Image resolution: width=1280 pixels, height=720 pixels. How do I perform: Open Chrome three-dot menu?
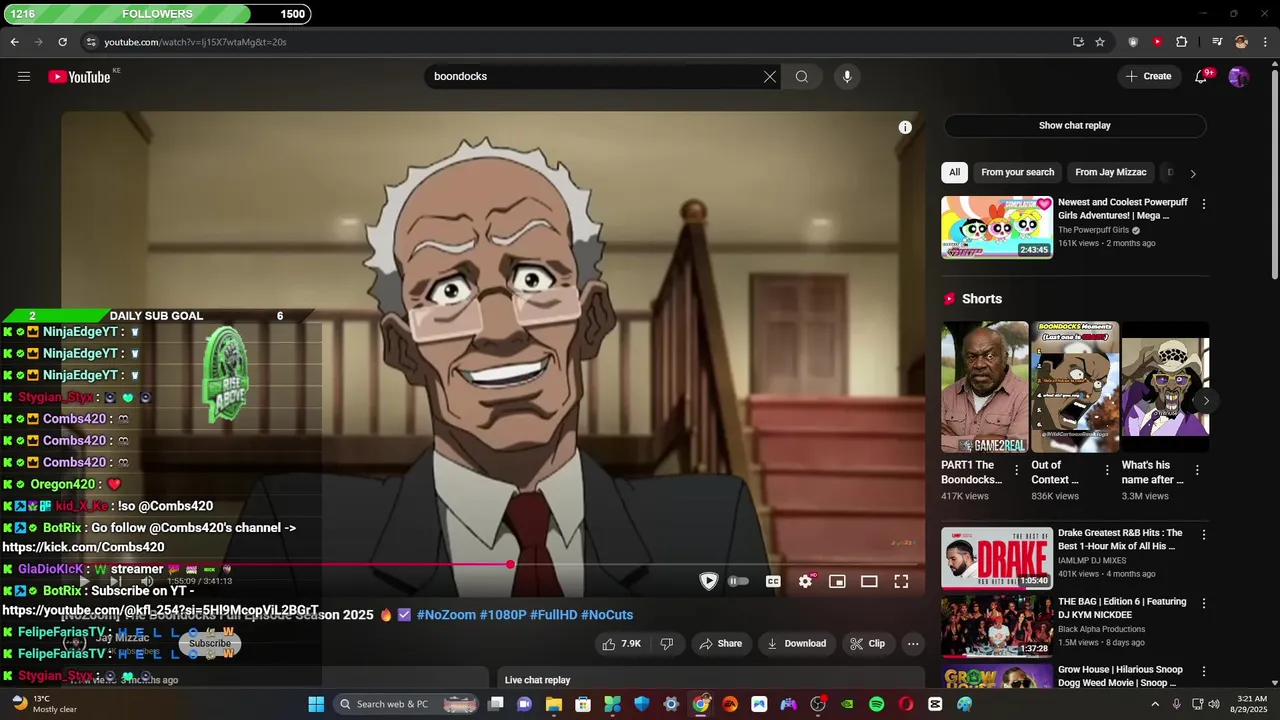[x=1263, y=42]
